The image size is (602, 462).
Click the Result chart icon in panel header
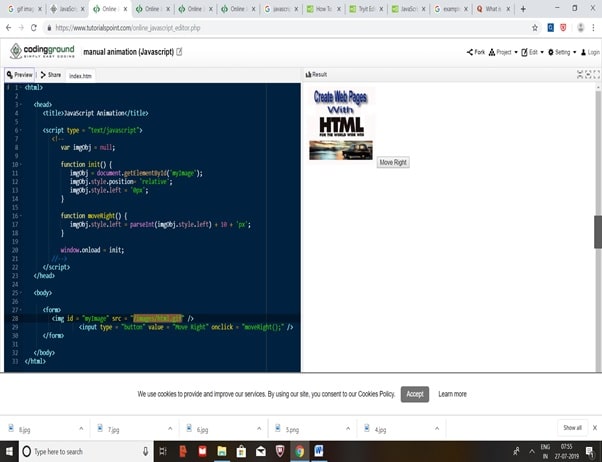308,75
